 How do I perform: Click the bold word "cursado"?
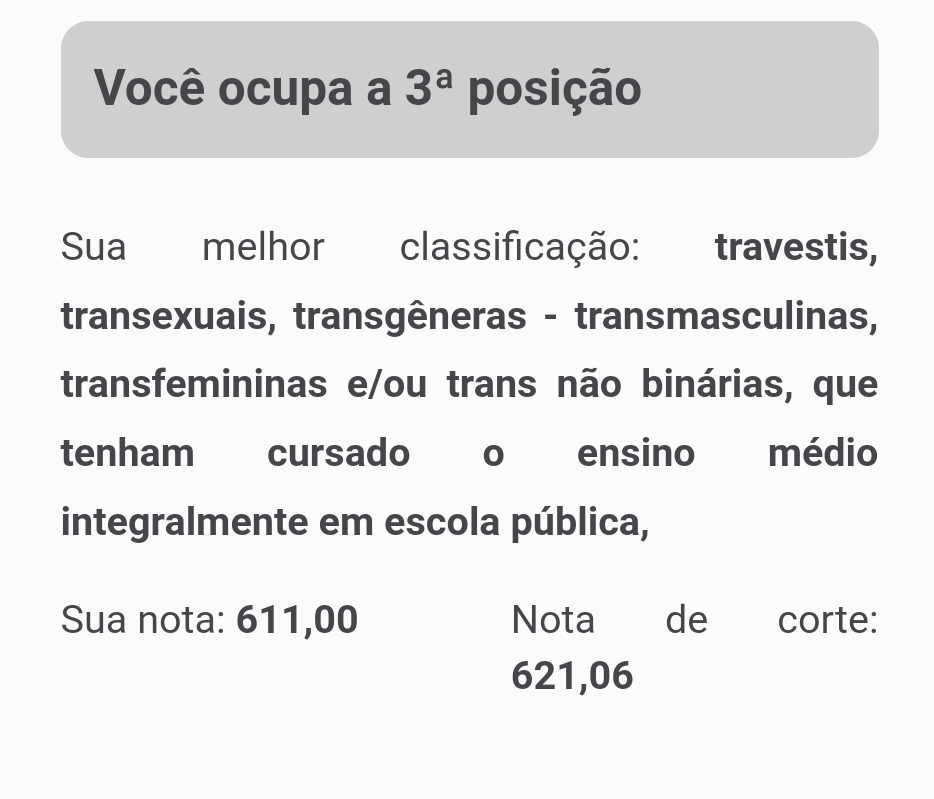(338, 453)
